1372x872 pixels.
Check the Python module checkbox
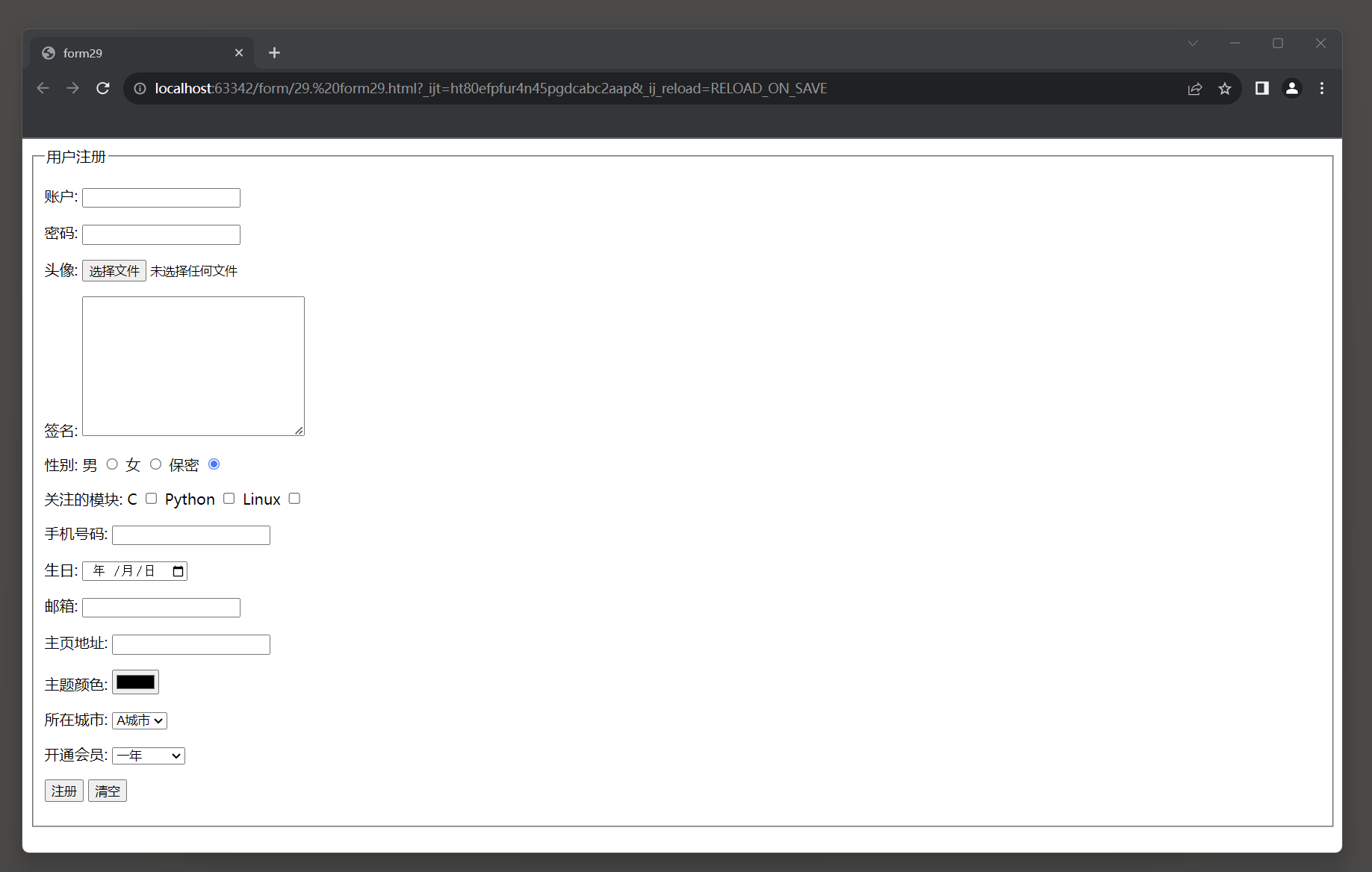[x=229, y=499]
